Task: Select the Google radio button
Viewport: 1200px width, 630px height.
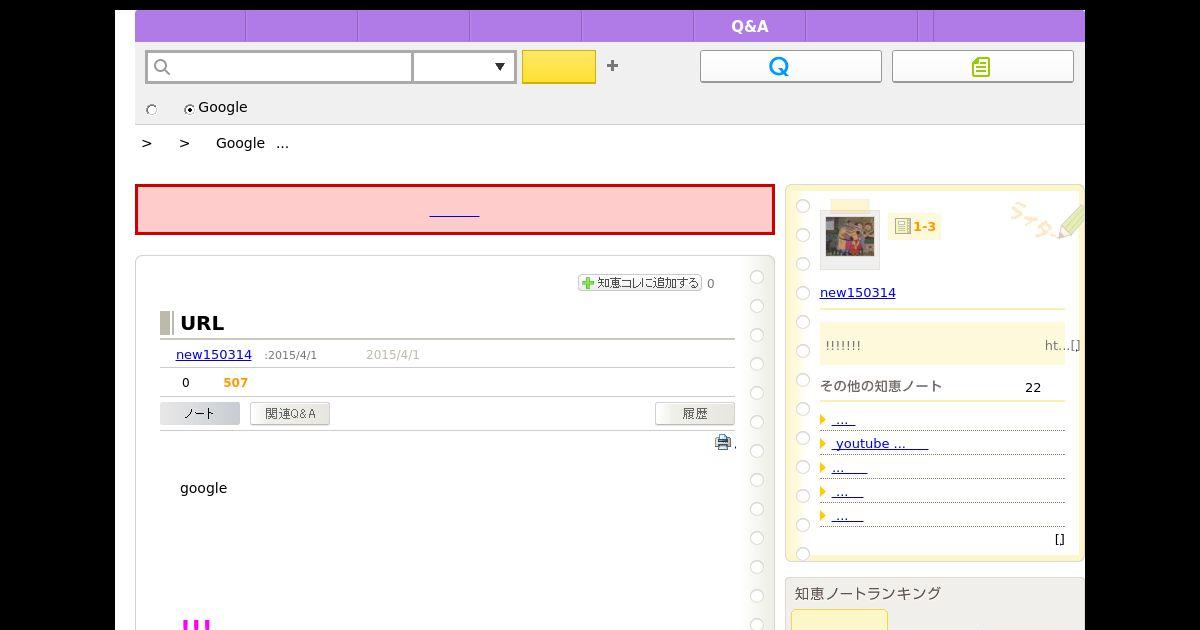Action: click(189, 109)
